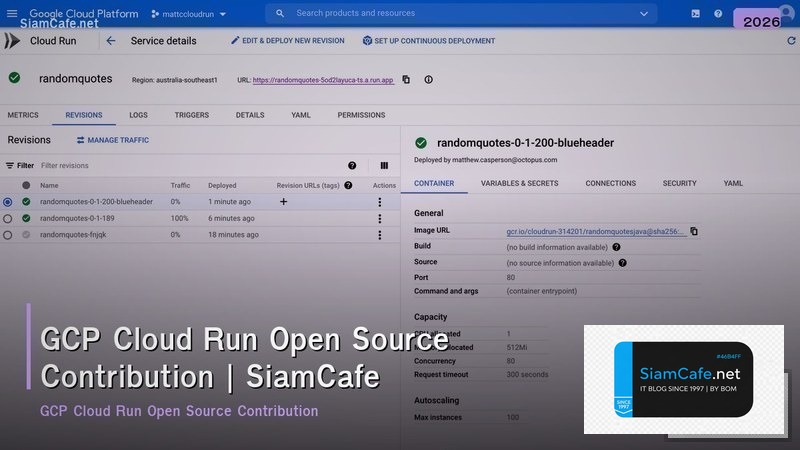Copy the randomquotes service URL
Screen dimensions: 800x450
pyautogui.click(x=406, y=80)
